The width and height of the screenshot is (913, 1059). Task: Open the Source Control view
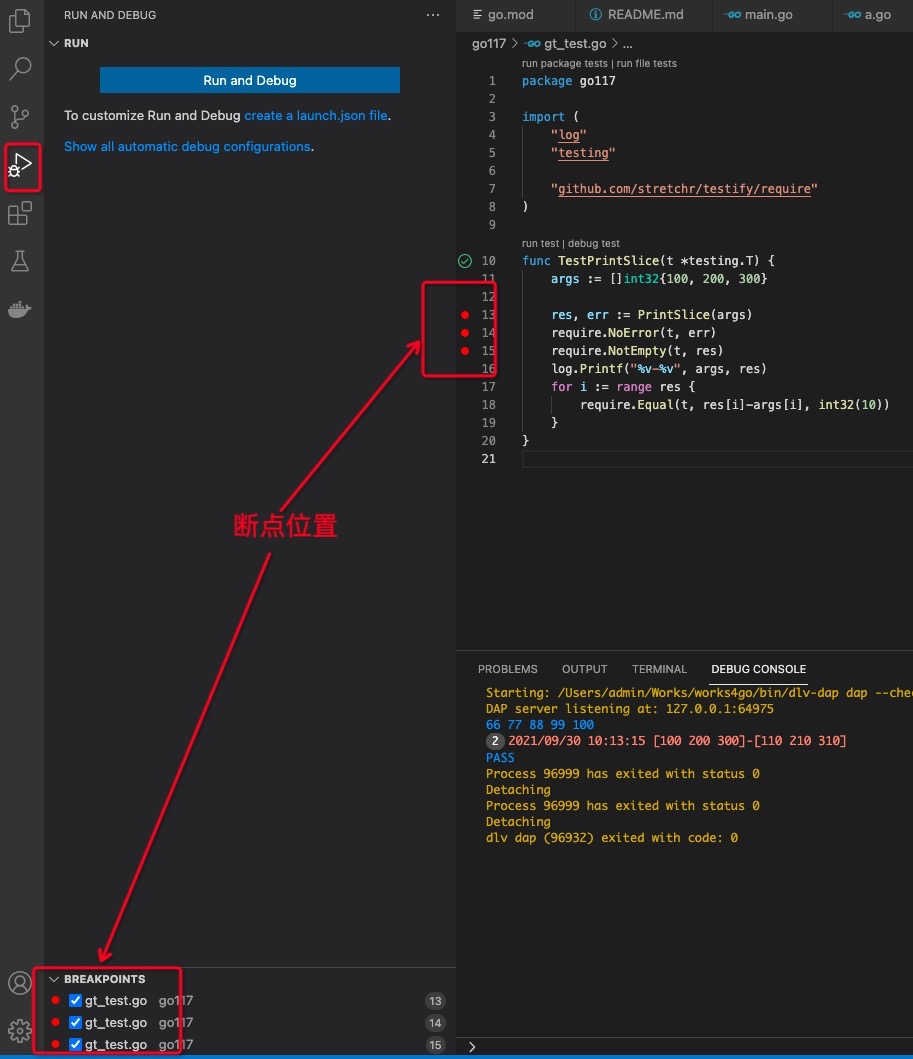pyautogui.click(x=20, y=117)
